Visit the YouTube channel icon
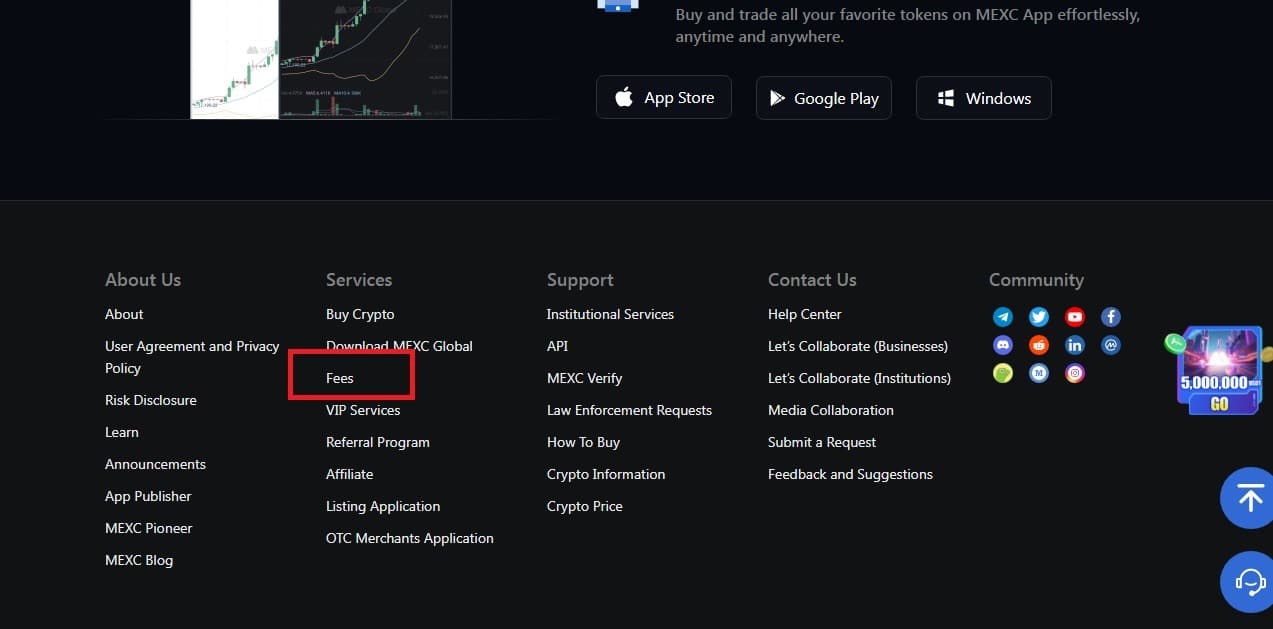Screen dimensions: 1273x629 coord(1075,317)
